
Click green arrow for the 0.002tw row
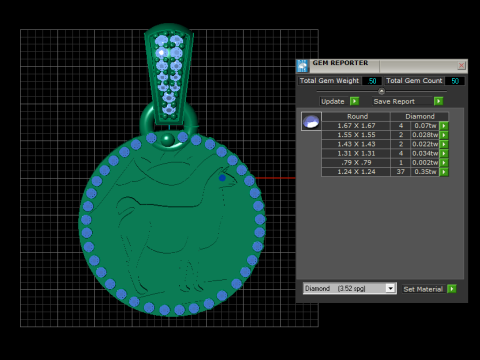(444, 163)
